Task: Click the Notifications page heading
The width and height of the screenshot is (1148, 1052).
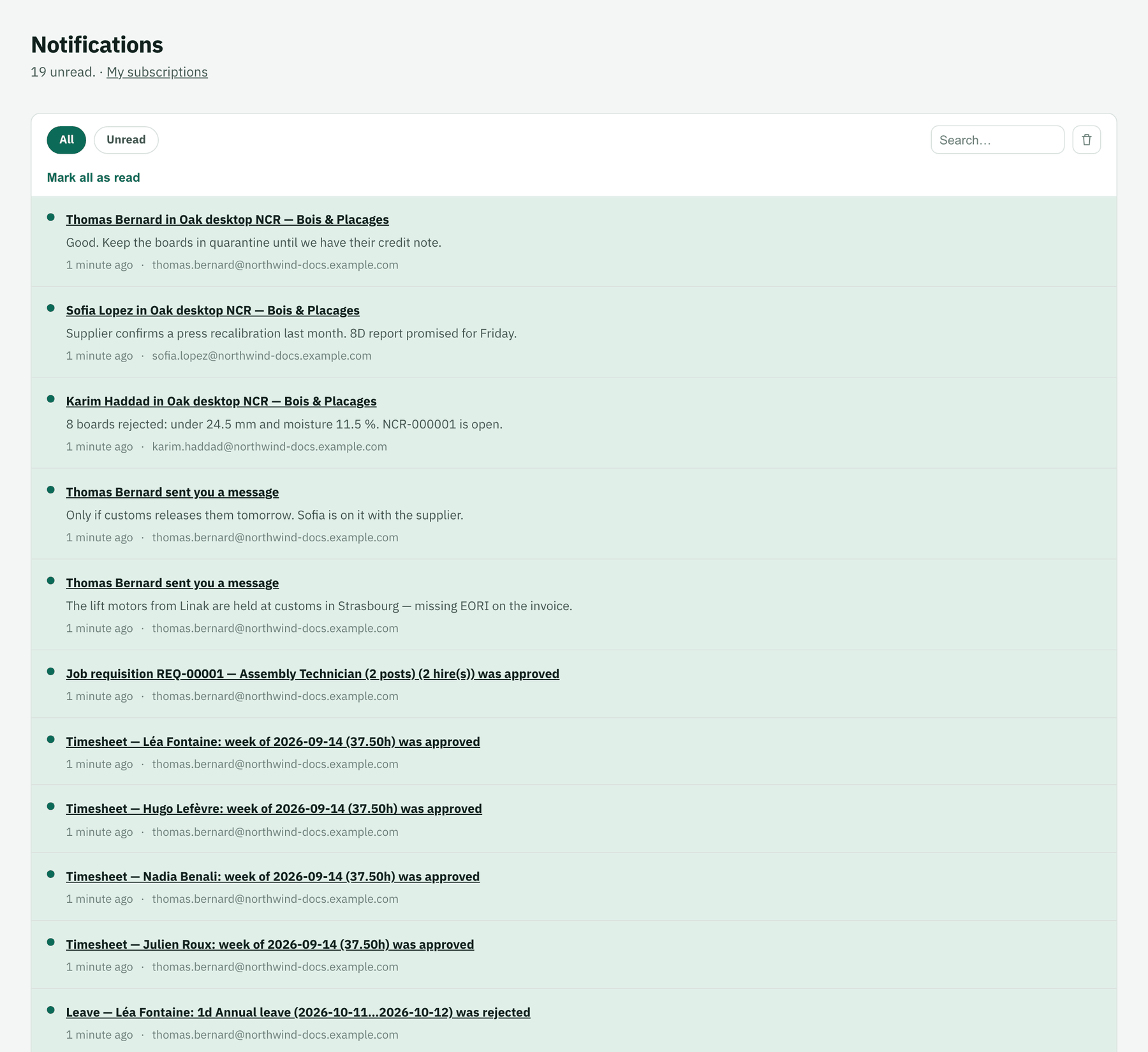Action: pyautogui.click(x=97, y=45)
